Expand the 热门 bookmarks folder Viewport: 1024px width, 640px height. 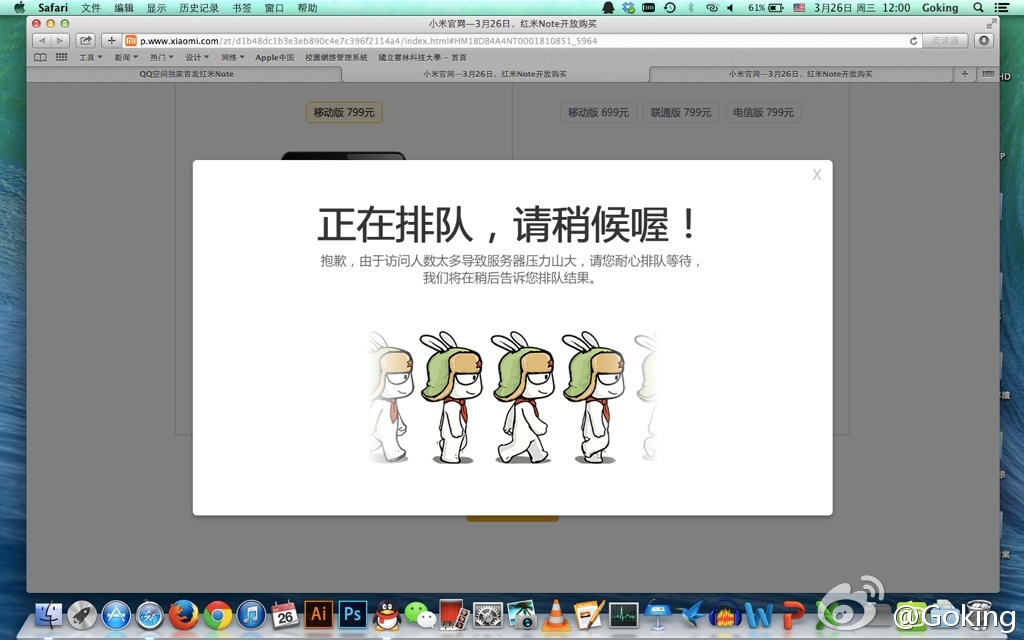click(x=161, y=57)
